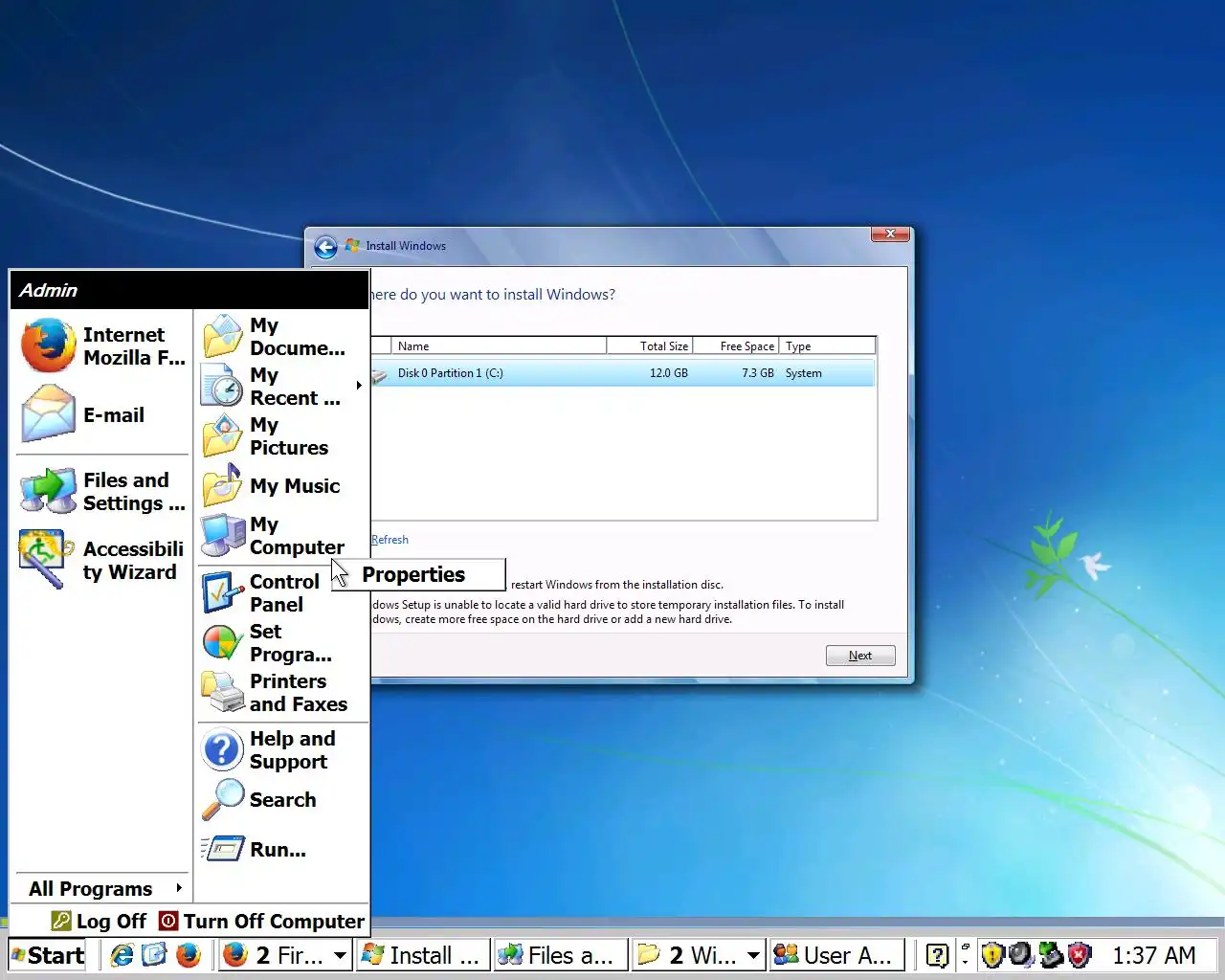Click the Name column header

(499, 346)
